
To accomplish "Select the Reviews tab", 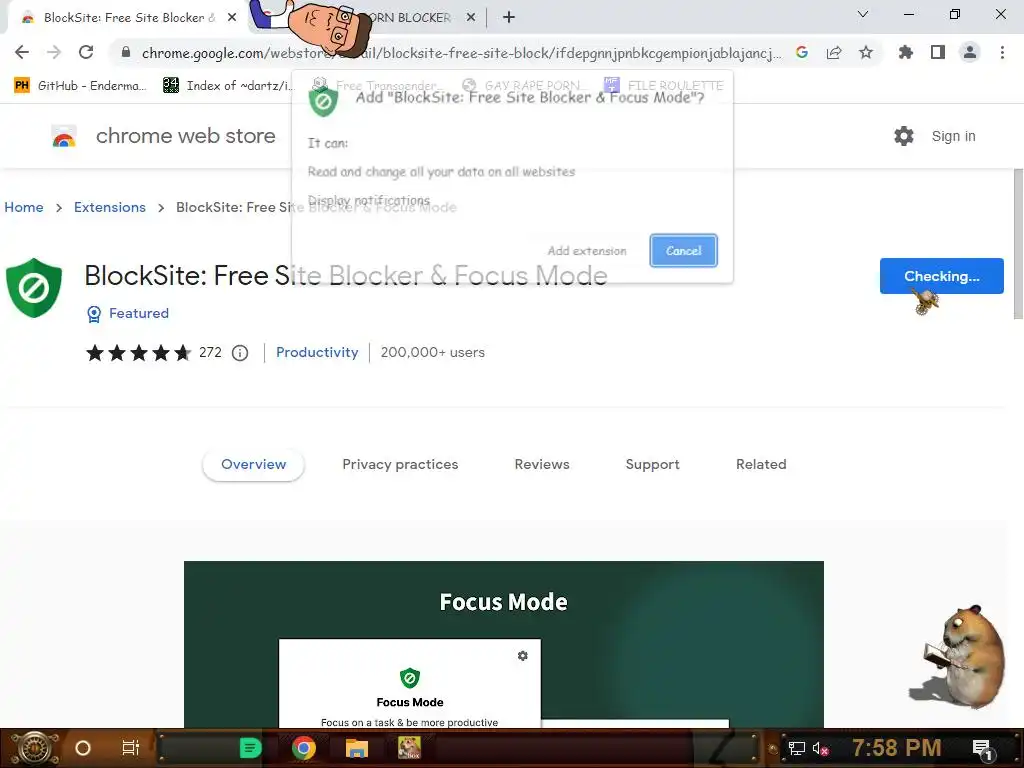I will 542,464.
